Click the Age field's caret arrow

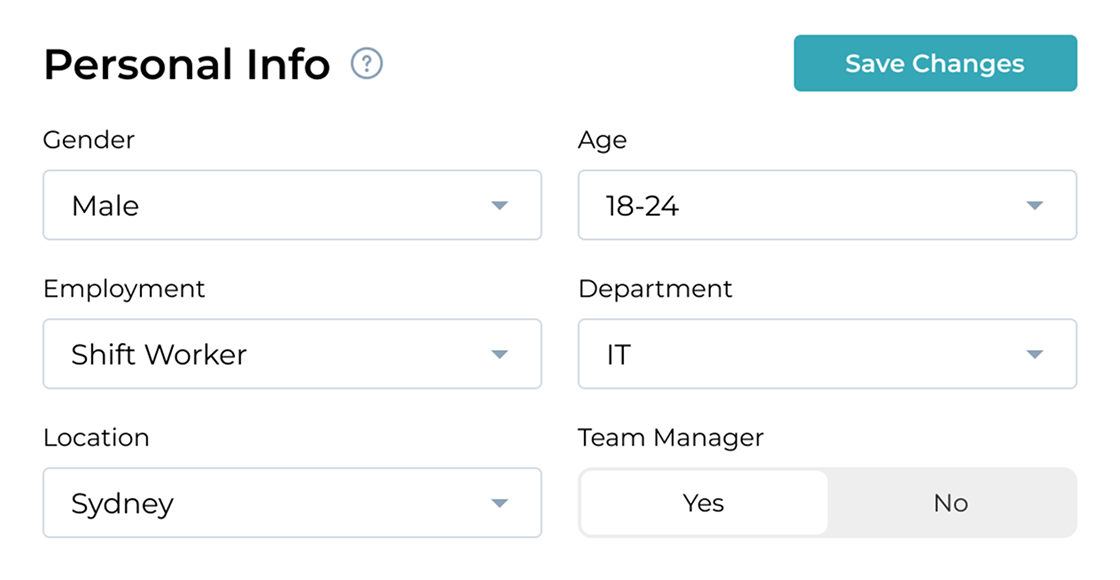pyautogui.click(x=1035, y=206)
